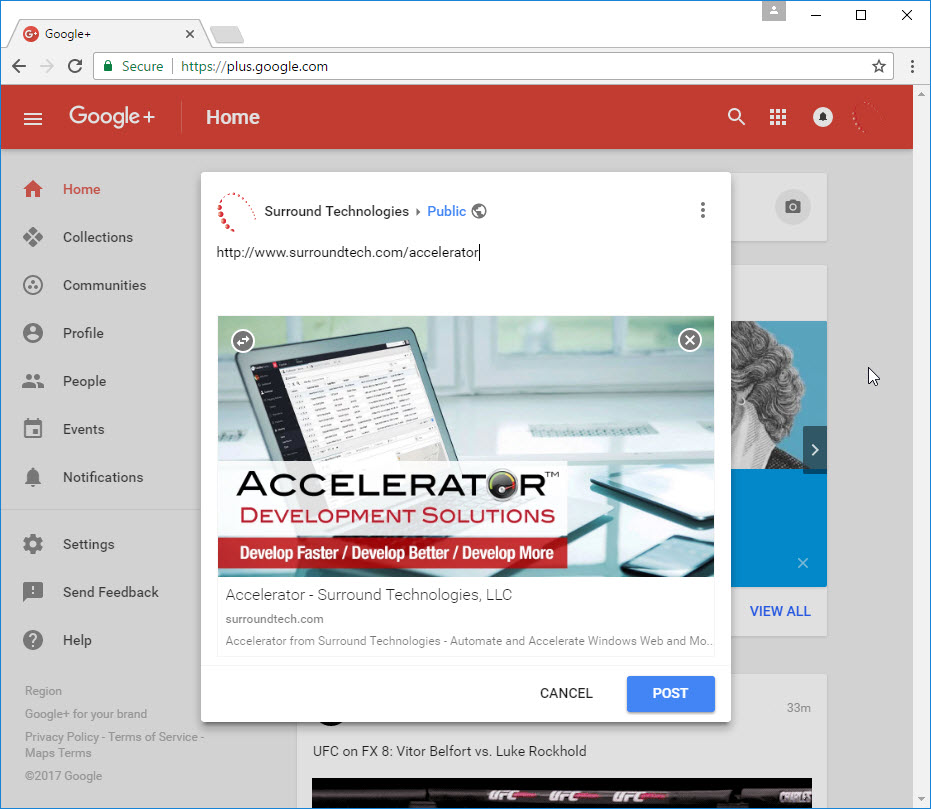
Task: Click the Communities circle icon
Action: click(x=33, y=285)
